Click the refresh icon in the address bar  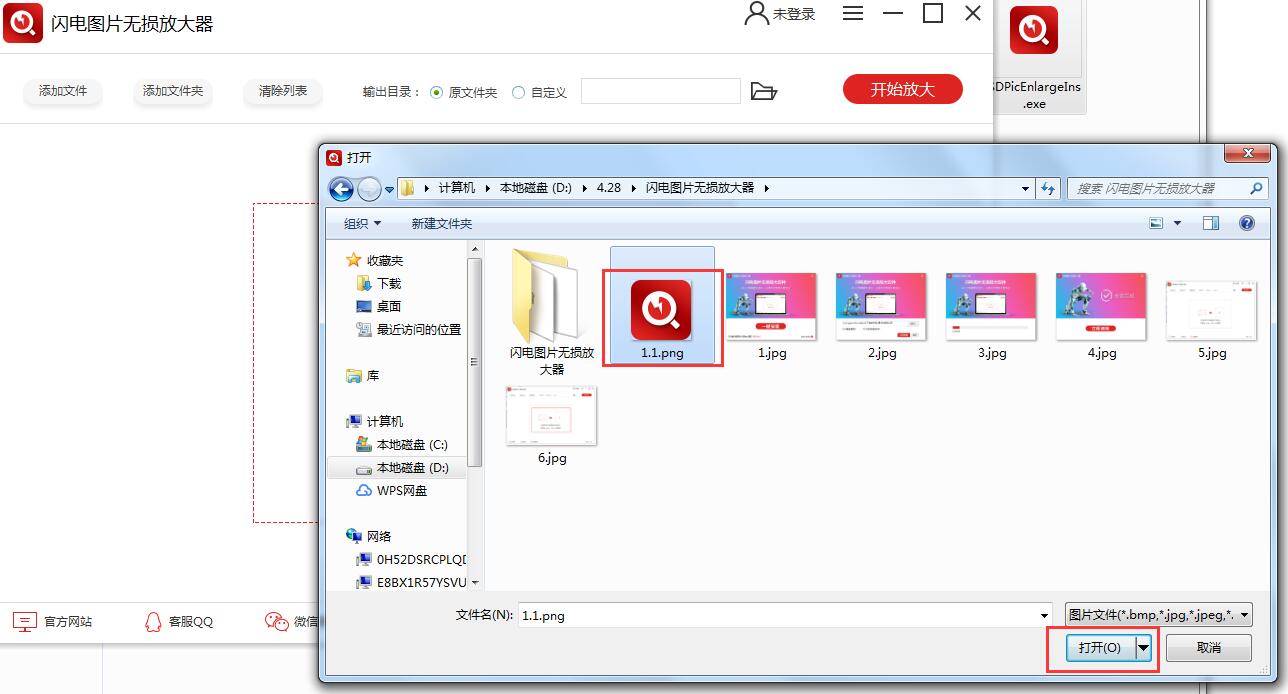click(x=1048, y=188)
